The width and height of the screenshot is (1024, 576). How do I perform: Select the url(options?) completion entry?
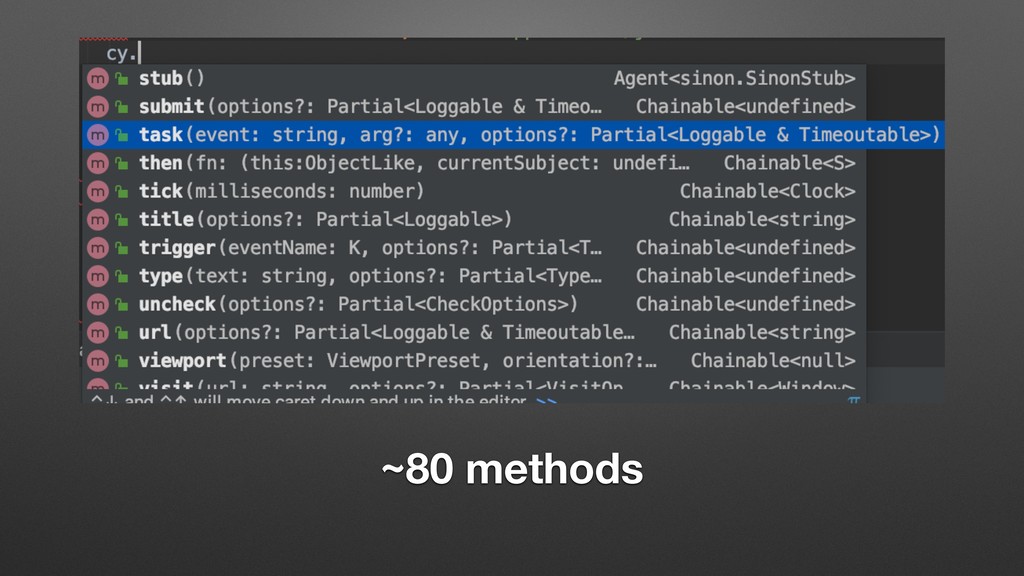pyautogui.click(x=474, y=332)
